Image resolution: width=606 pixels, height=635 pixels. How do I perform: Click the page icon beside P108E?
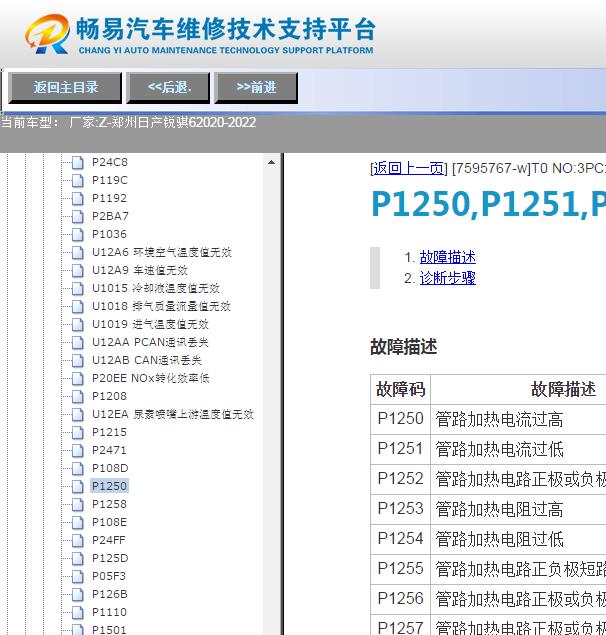(77, 522)
